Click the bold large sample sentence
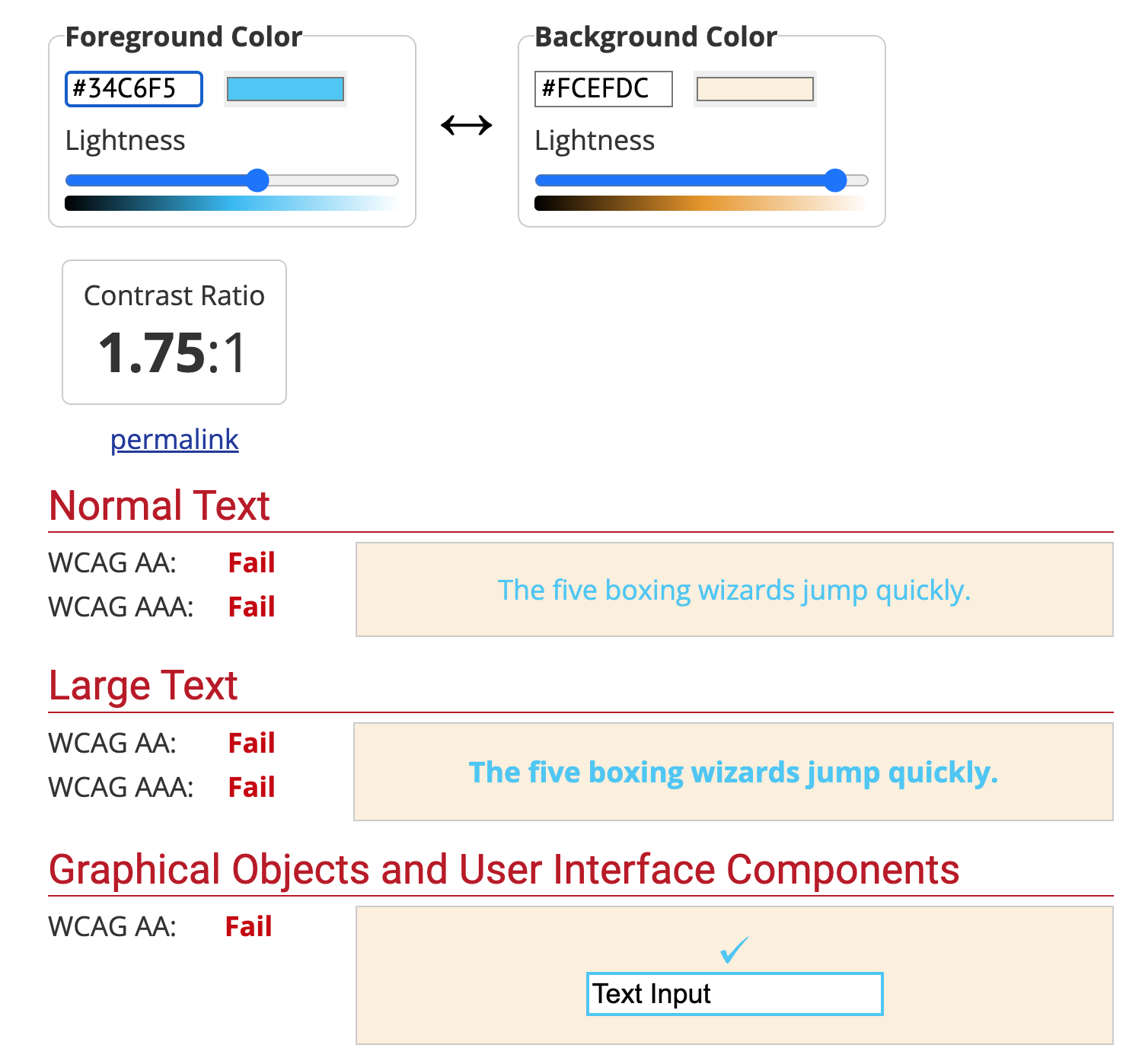This screenshot has width=1142, height=1064. coord(733,773)
